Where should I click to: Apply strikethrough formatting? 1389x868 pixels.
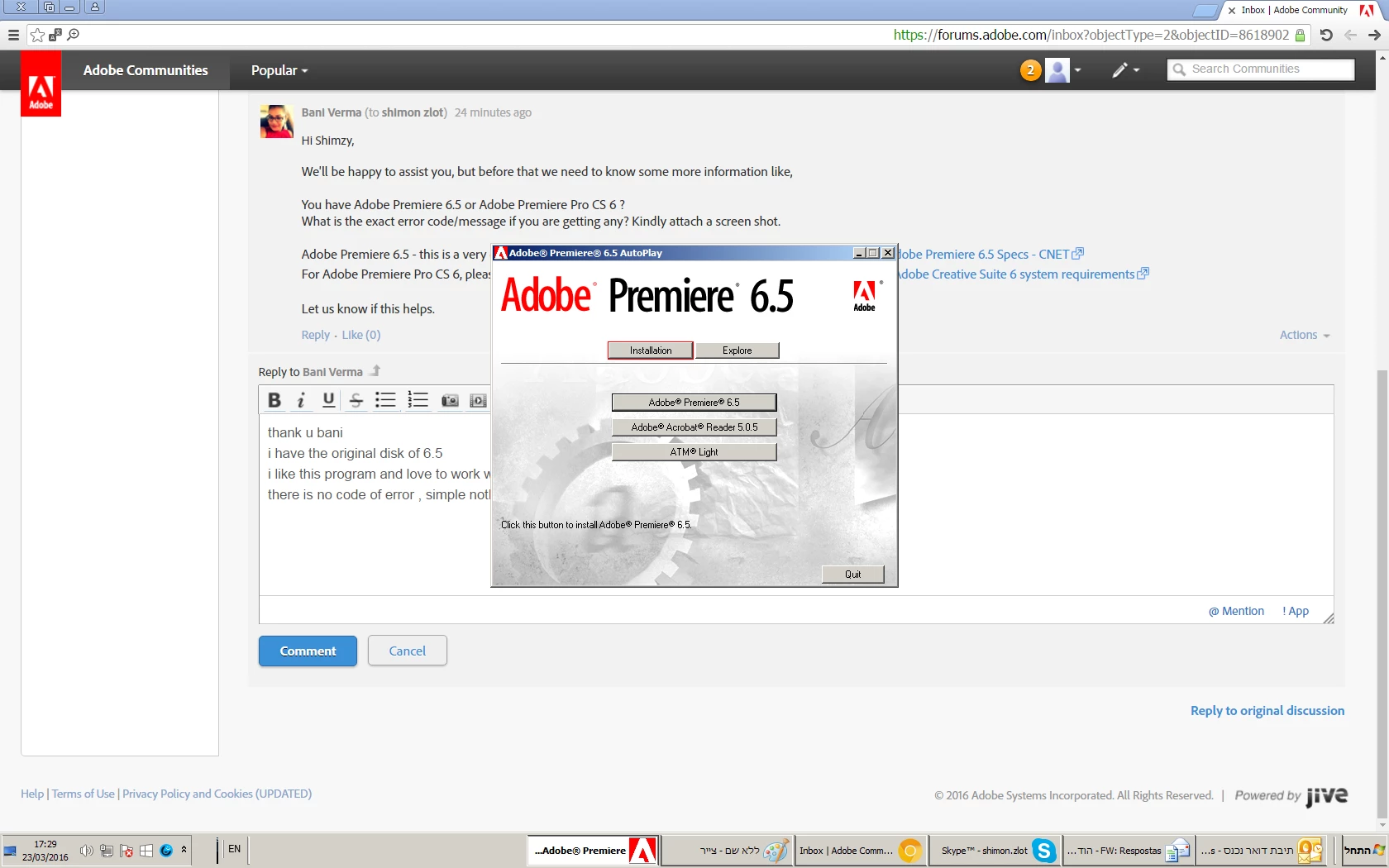(356, 400)
